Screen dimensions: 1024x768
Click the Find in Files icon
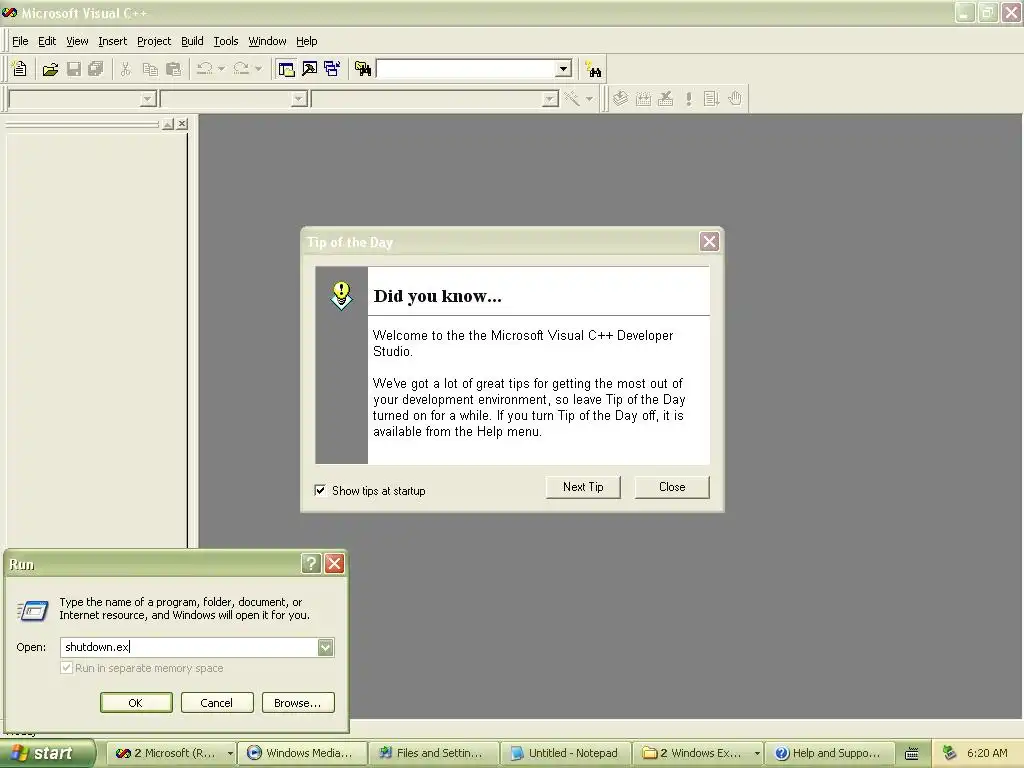363,69
